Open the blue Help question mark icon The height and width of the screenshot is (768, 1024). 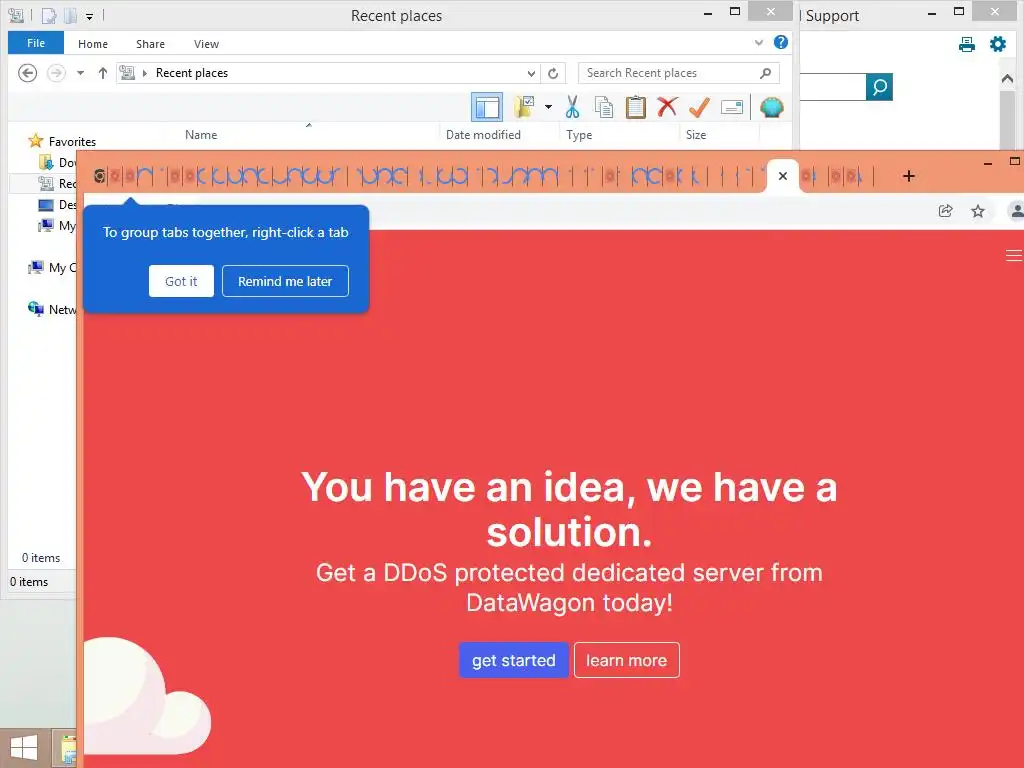pos(780,42)
